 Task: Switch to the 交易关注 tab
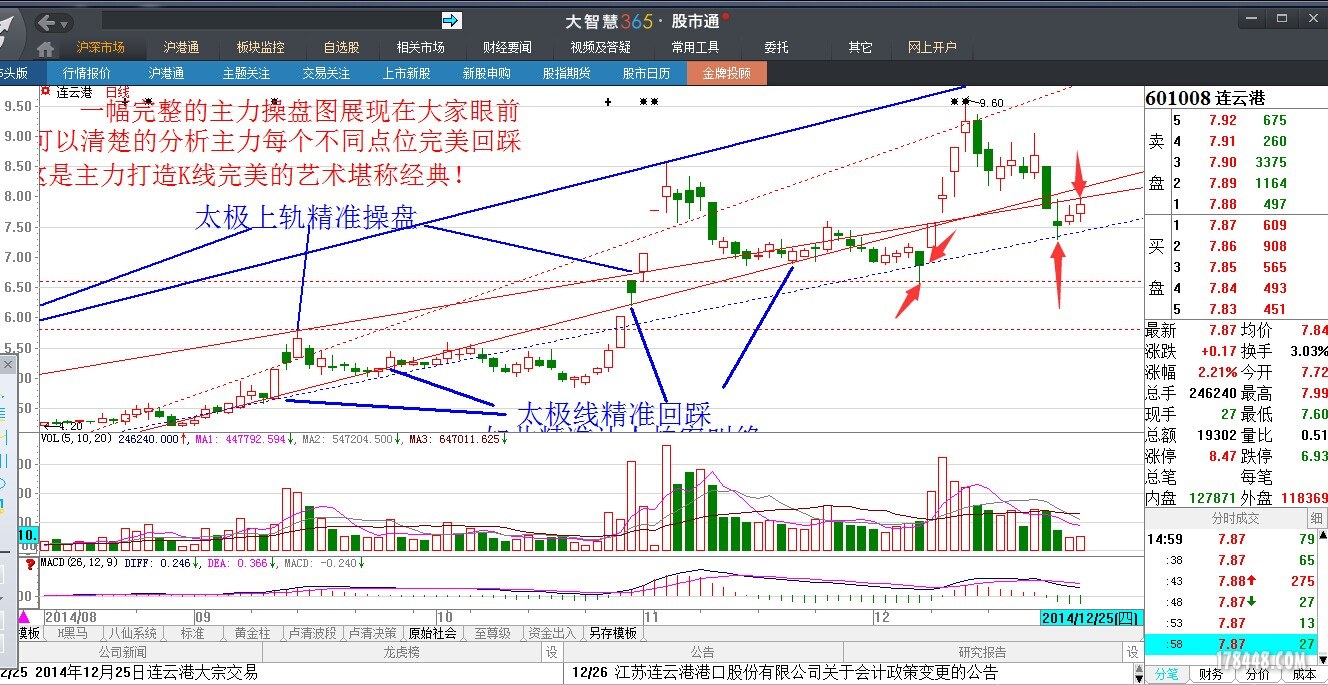[x=326, y=73]
